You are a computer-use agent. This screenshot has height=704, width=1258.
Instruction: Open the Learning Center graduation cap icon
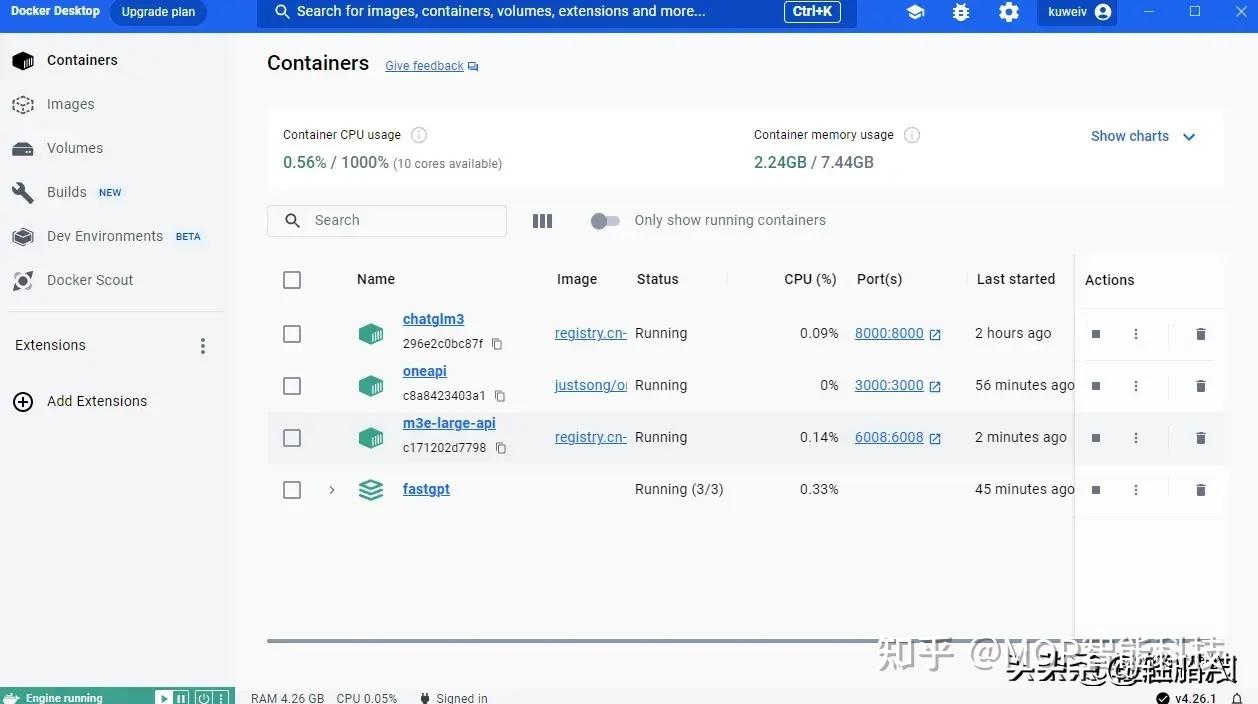[x=915, y=12]
